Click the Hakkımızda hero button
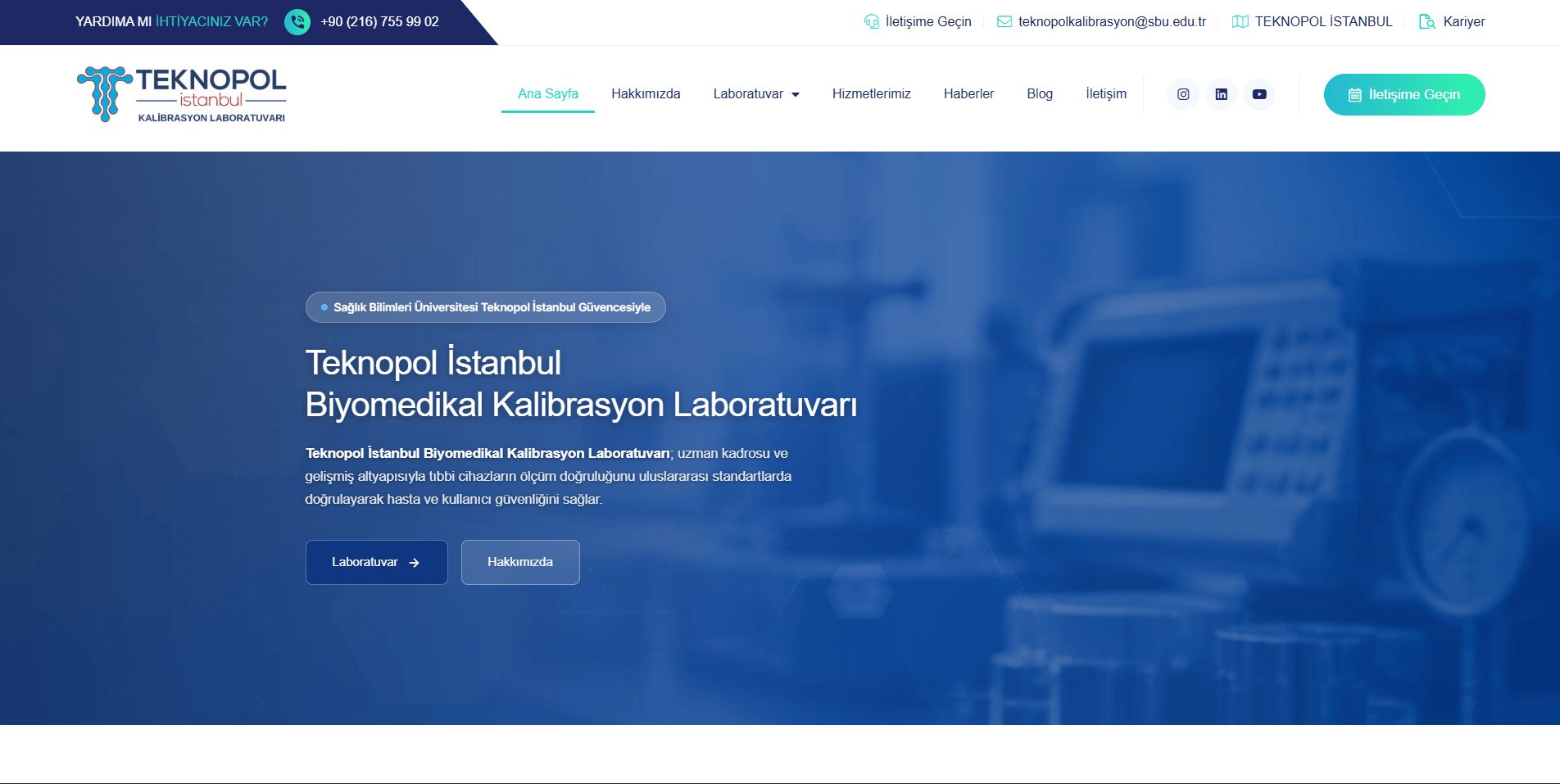The height and width of the screenshot is (784, 1560). (520, 562)
